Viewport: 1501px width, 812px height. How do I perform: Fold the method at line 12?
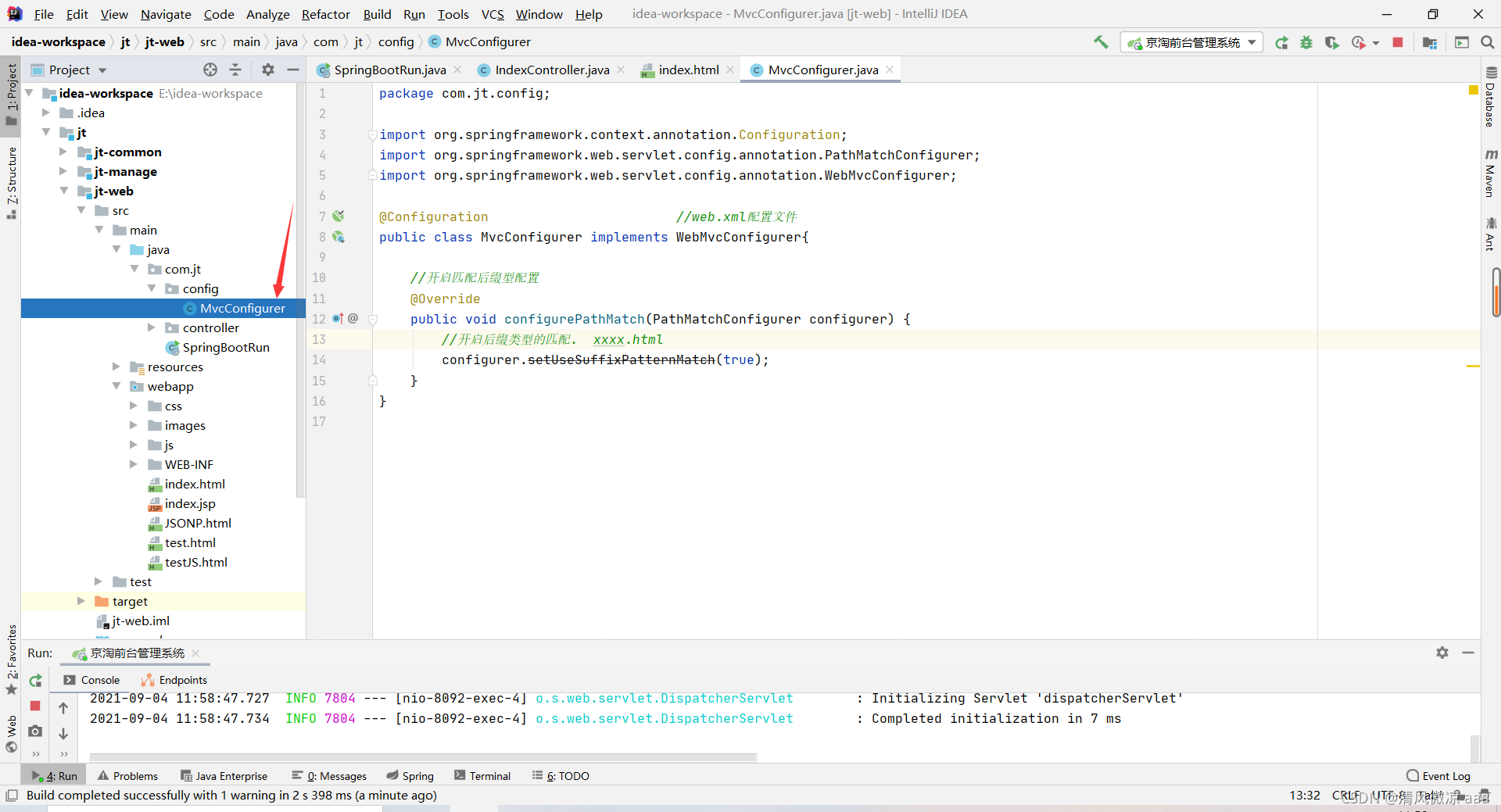[x=373, y=319]
